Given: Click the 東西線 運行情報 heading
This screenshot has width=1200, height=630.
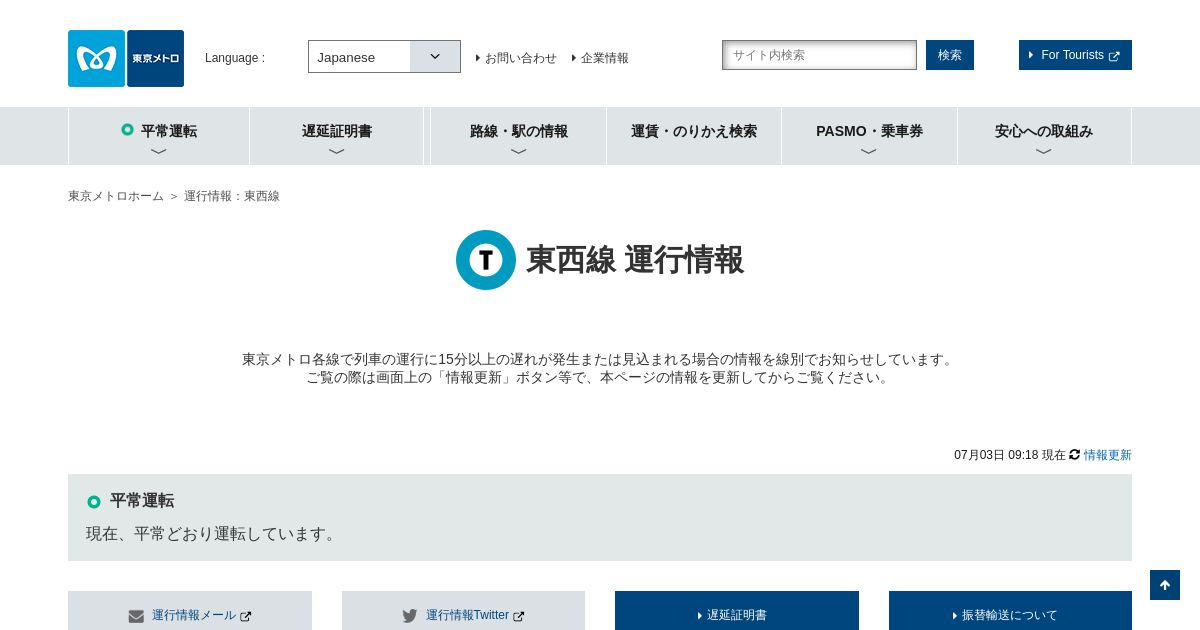Looking at the screenshot, I should [x=635, y=260].
